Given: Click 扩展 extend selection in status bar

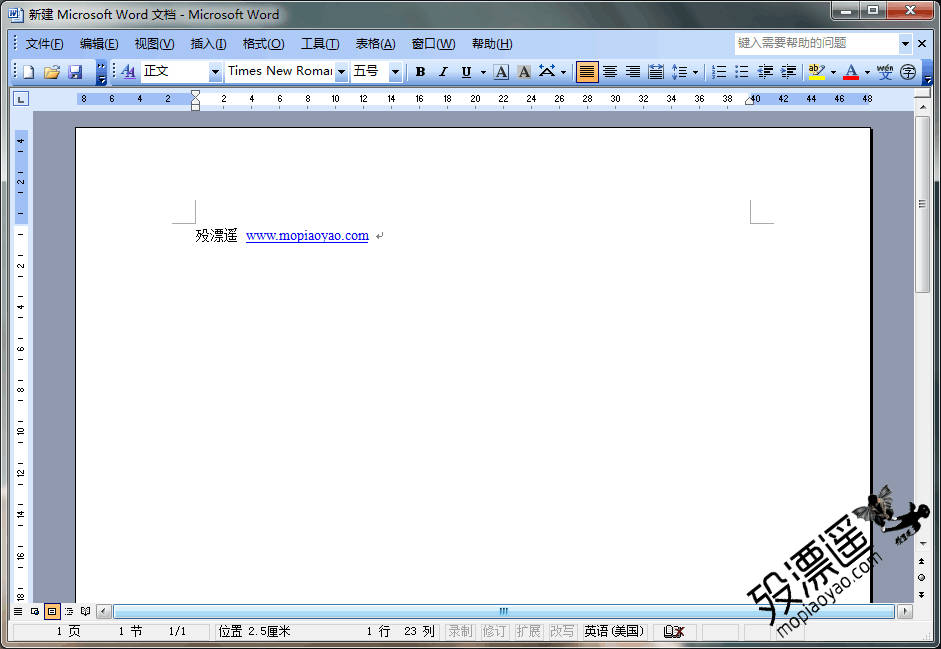Looking at the screenshot, I should pos(528,632).
